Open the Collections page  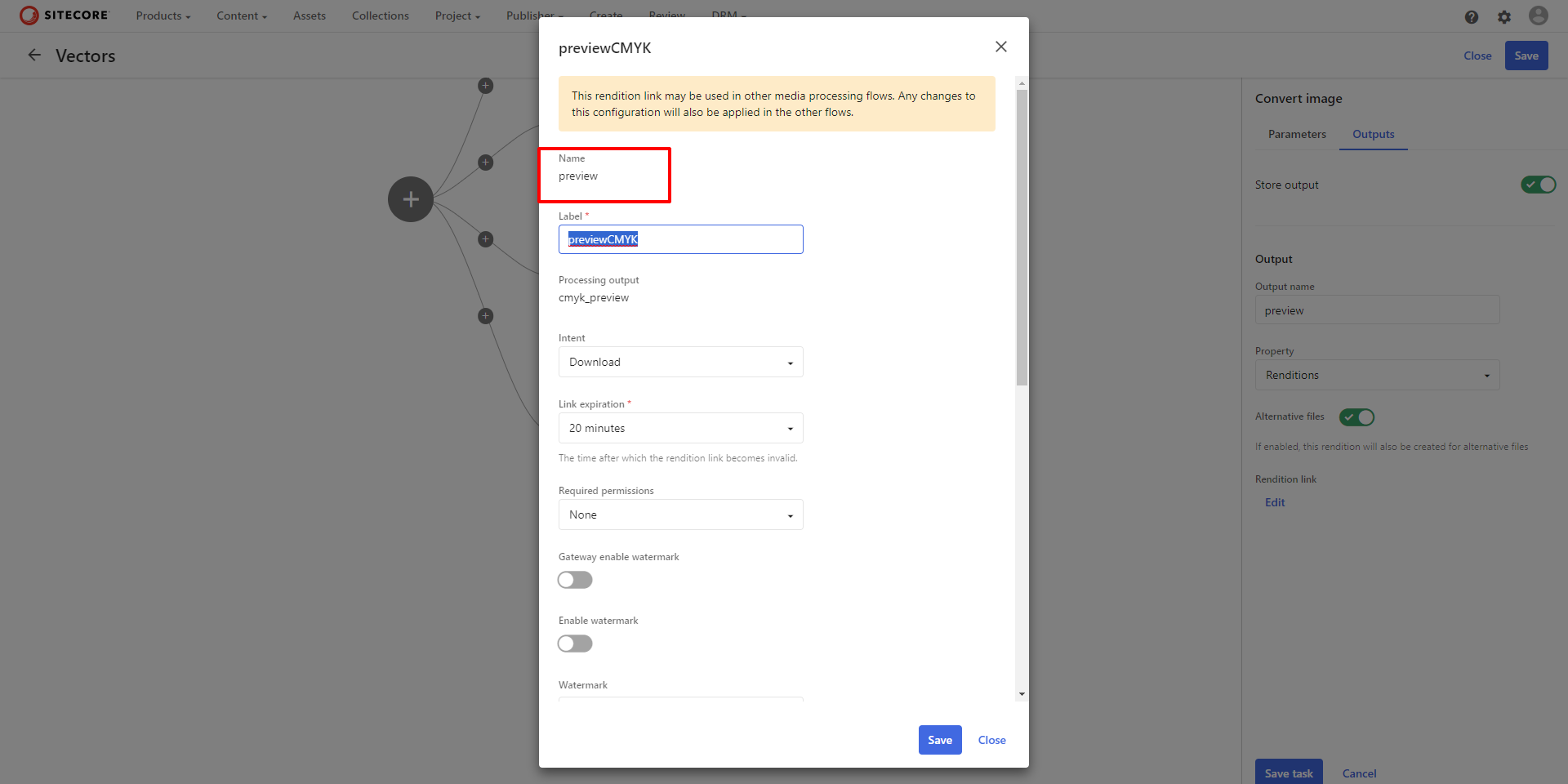click(x=381, y=16)
